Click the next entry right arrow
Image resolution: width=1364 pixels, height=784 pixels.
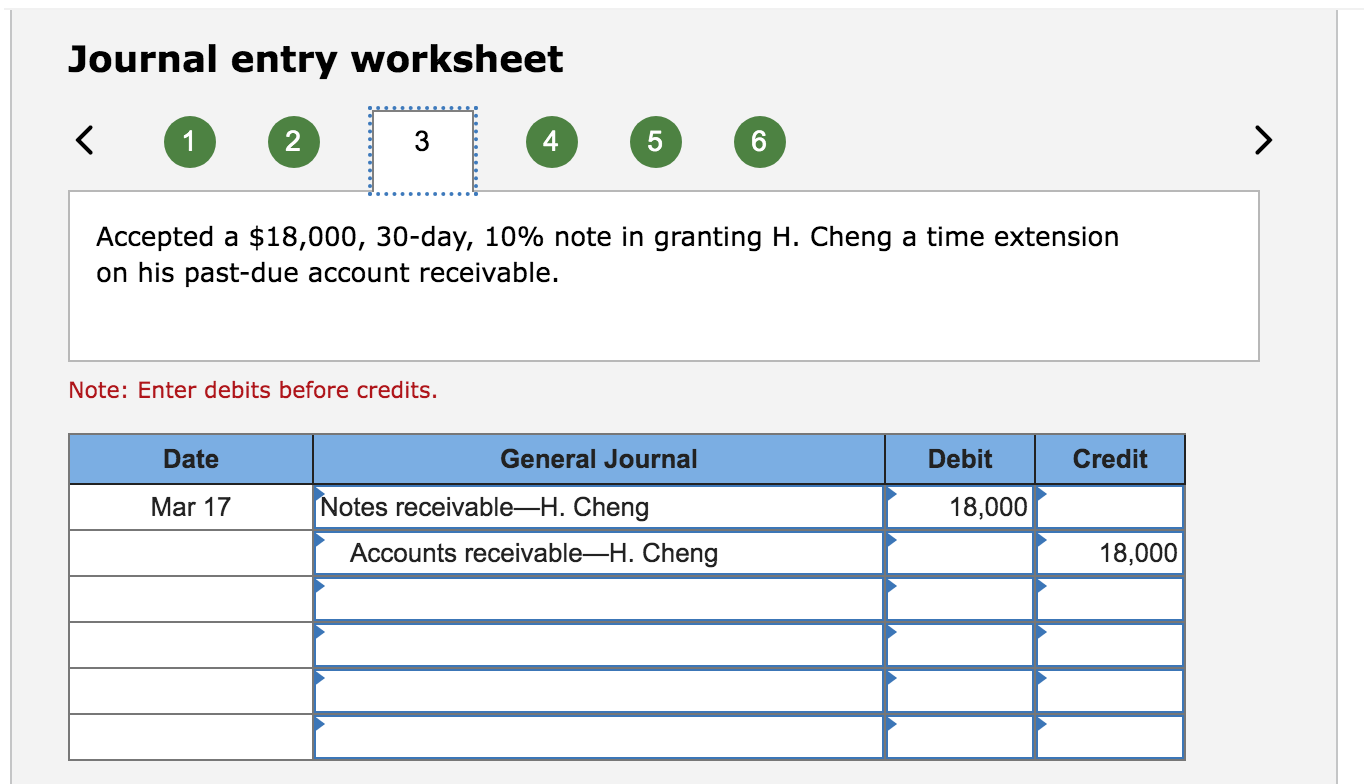pyautogui.click(x=1263, y=142)
